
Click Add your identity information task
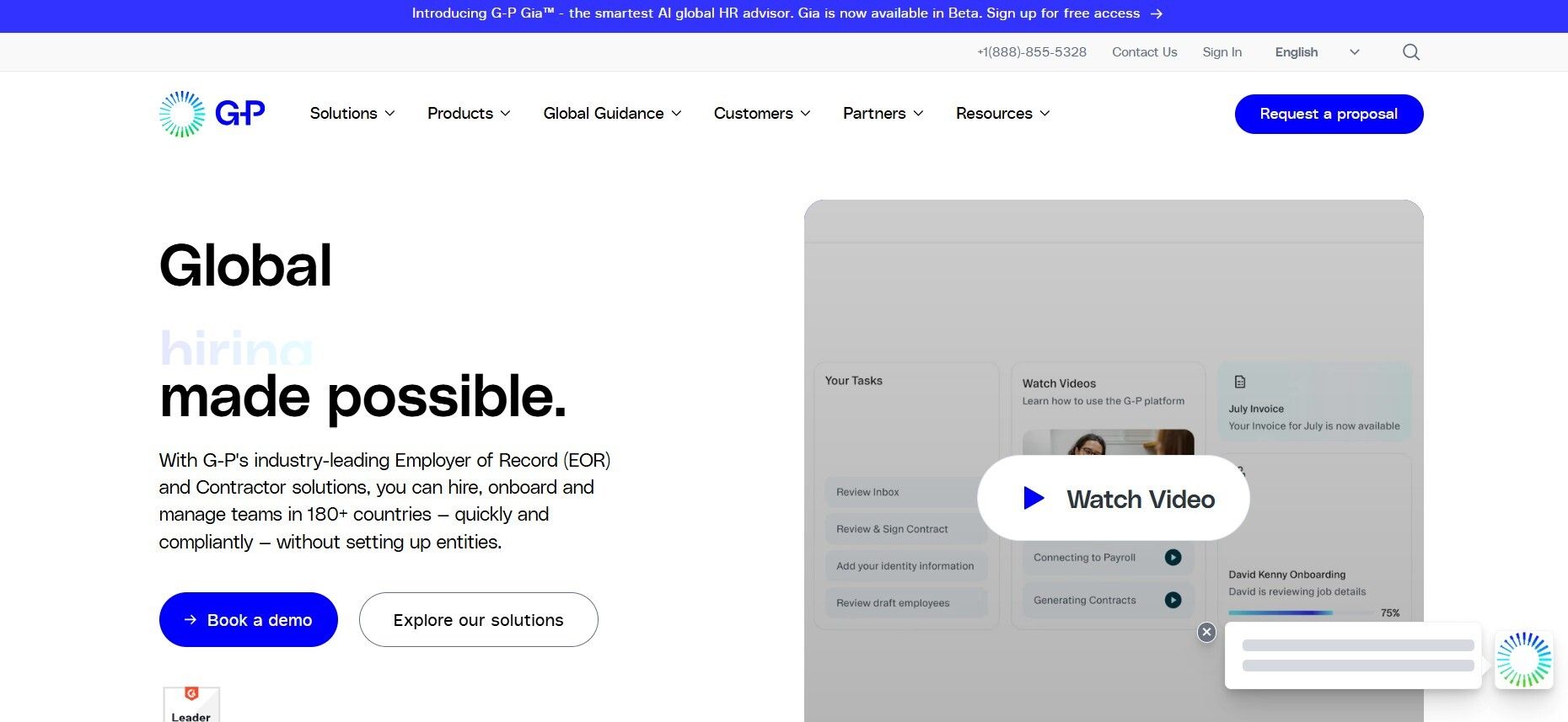click(905, 566)
